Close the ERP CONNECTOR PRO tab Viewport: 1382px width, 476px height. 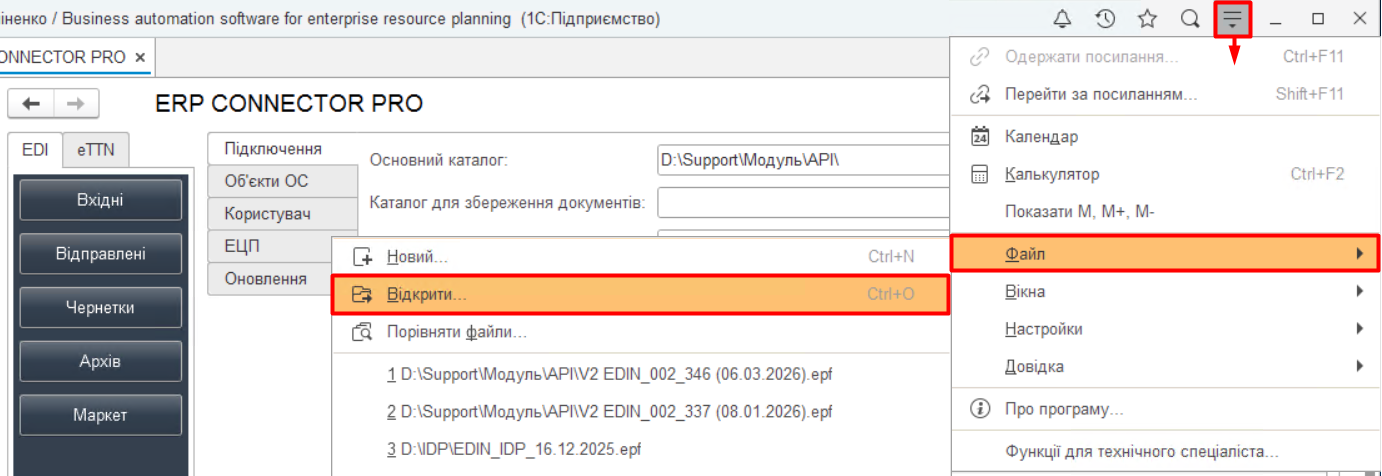point(140,58)
